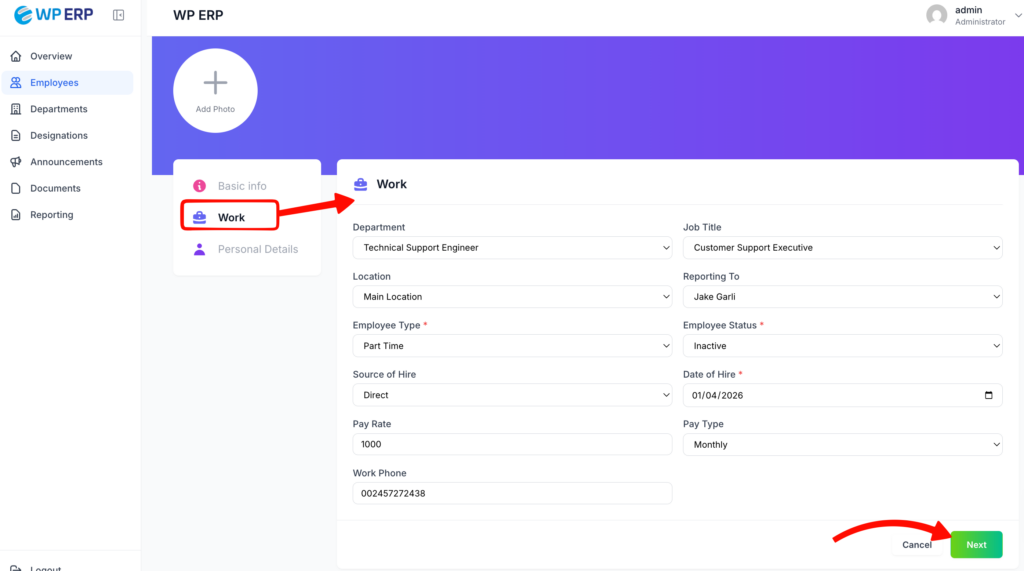Open the Job Title dropdown
1024x571 pixels.
(x=842, y=247)
